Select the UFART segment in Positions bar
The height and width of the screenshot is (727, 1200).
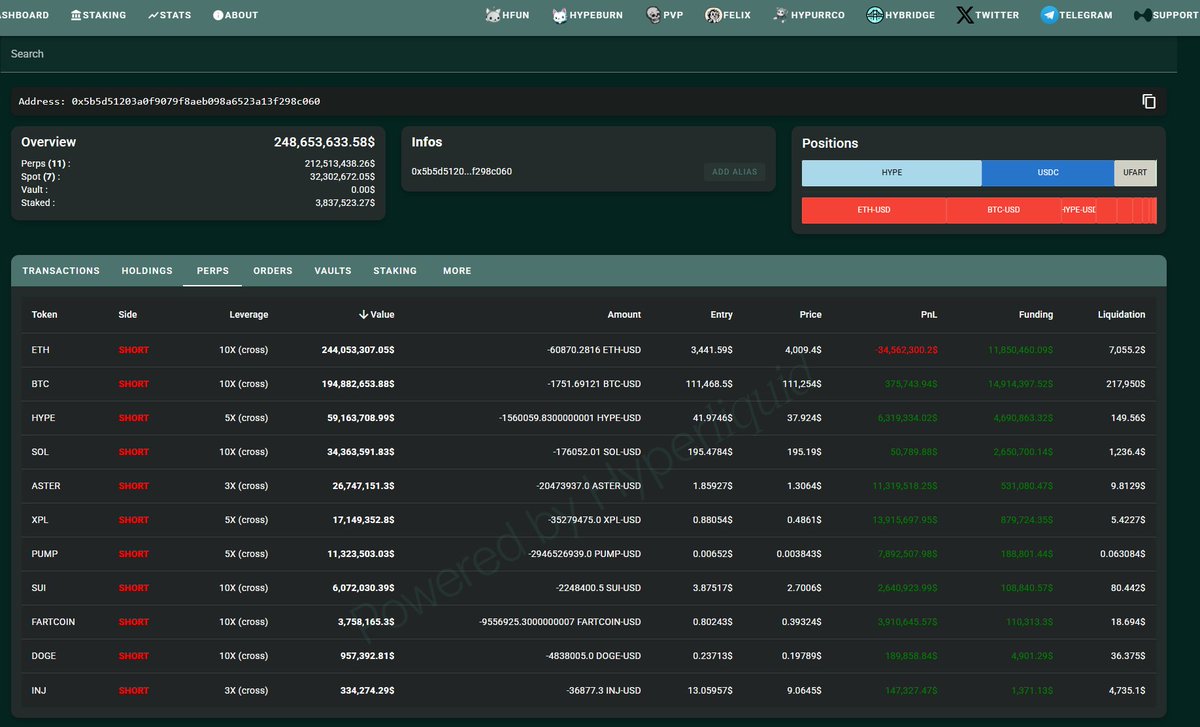pyautogui.click(x=1135, y=173)
